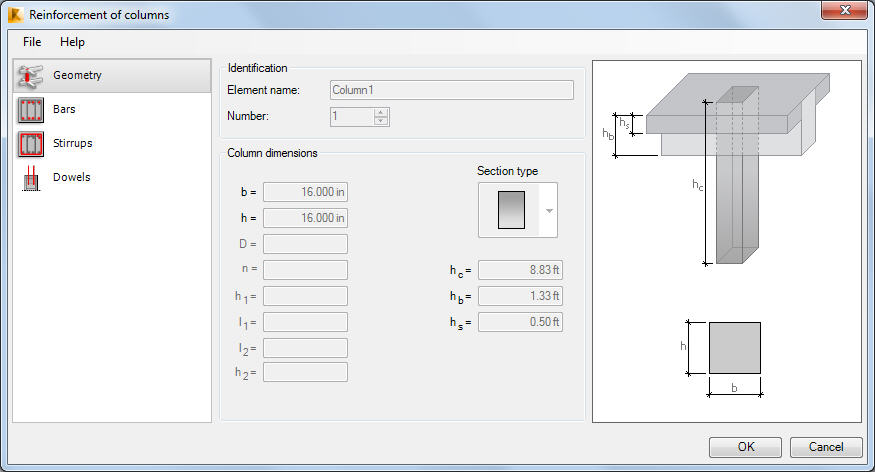
Task: Open the File menu
Action: tap(32, 42)
